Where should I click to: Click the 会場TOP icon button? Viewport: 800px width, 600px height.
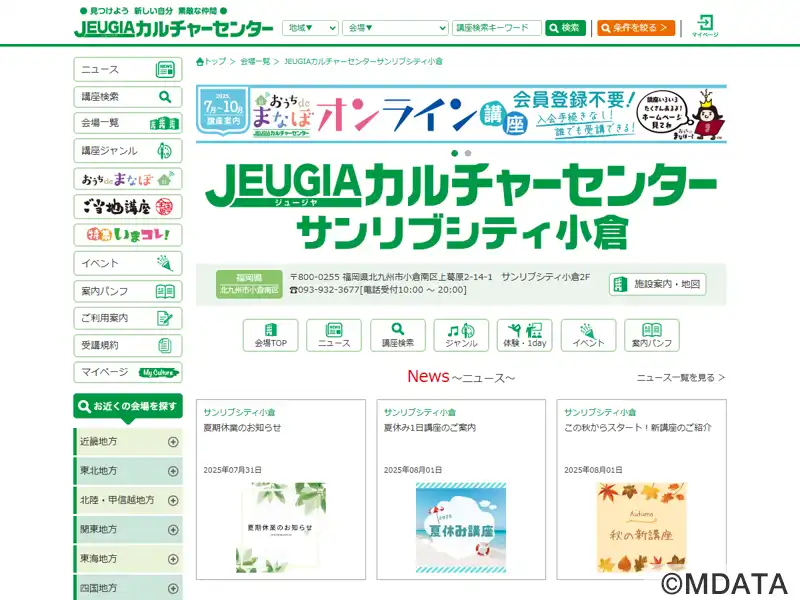click(x=270, y=335)
